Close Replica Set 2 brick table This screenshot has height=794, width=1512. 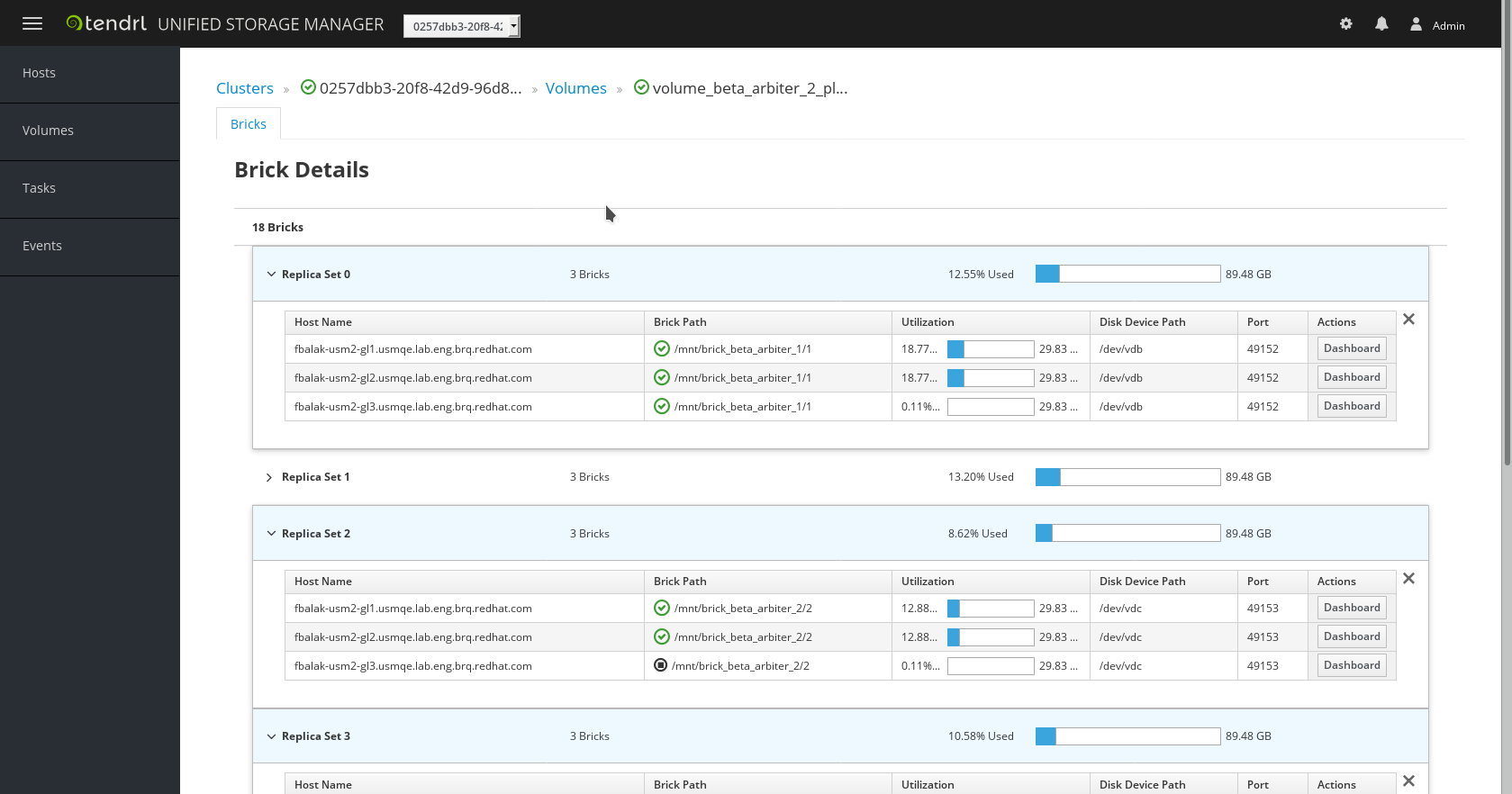point(1408,579)
